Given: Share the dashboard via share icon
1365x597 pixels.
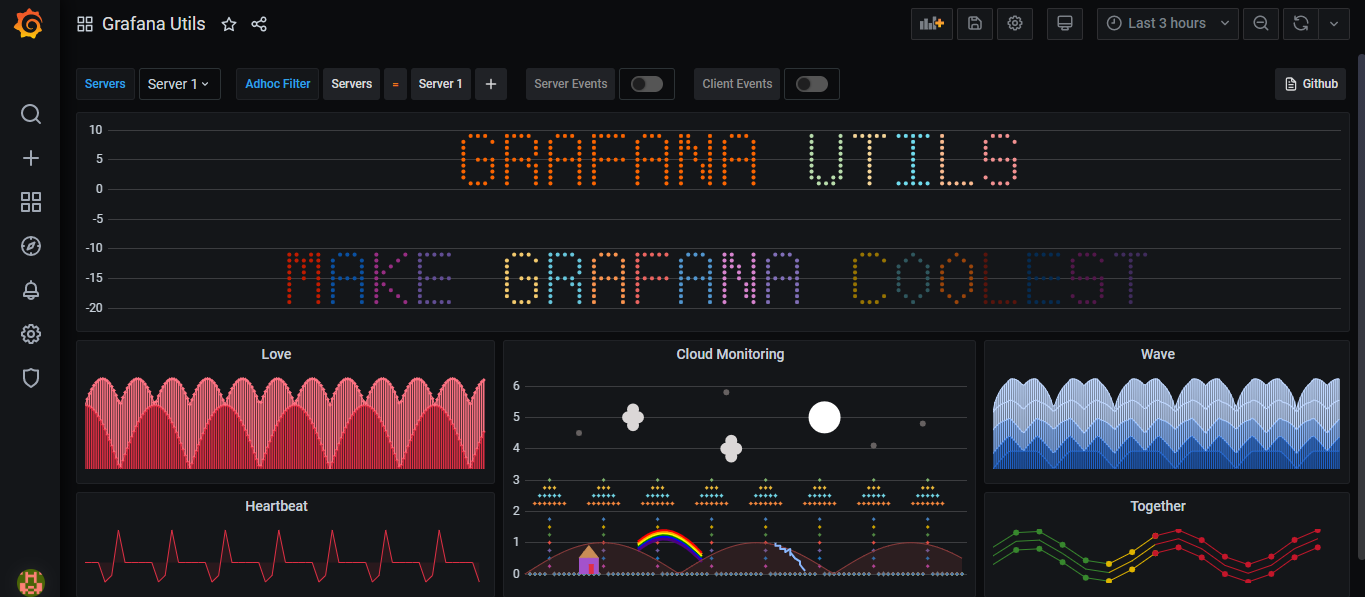Looking at the screenshot, I should point(259,24).
